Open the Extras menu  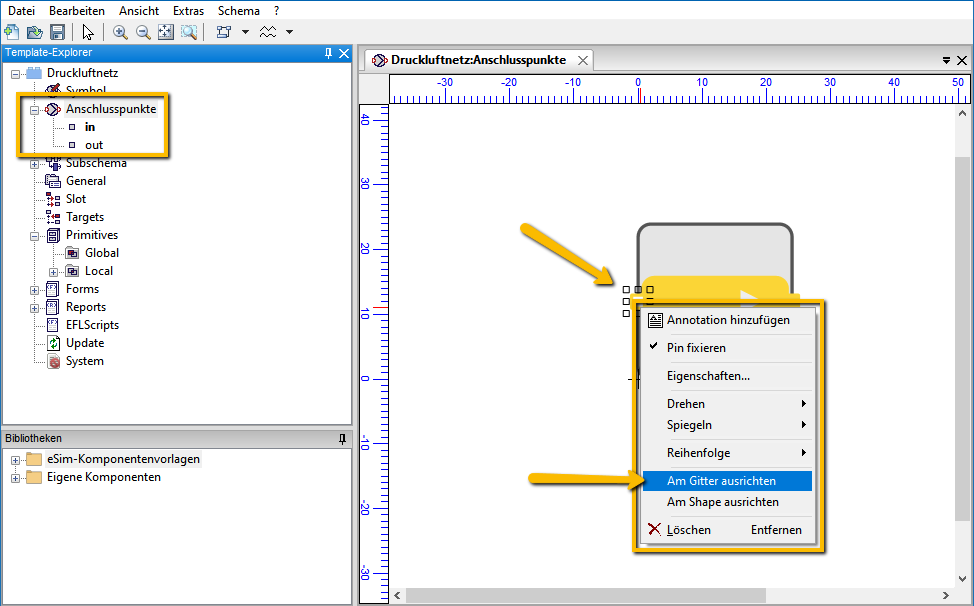(188, 11)
